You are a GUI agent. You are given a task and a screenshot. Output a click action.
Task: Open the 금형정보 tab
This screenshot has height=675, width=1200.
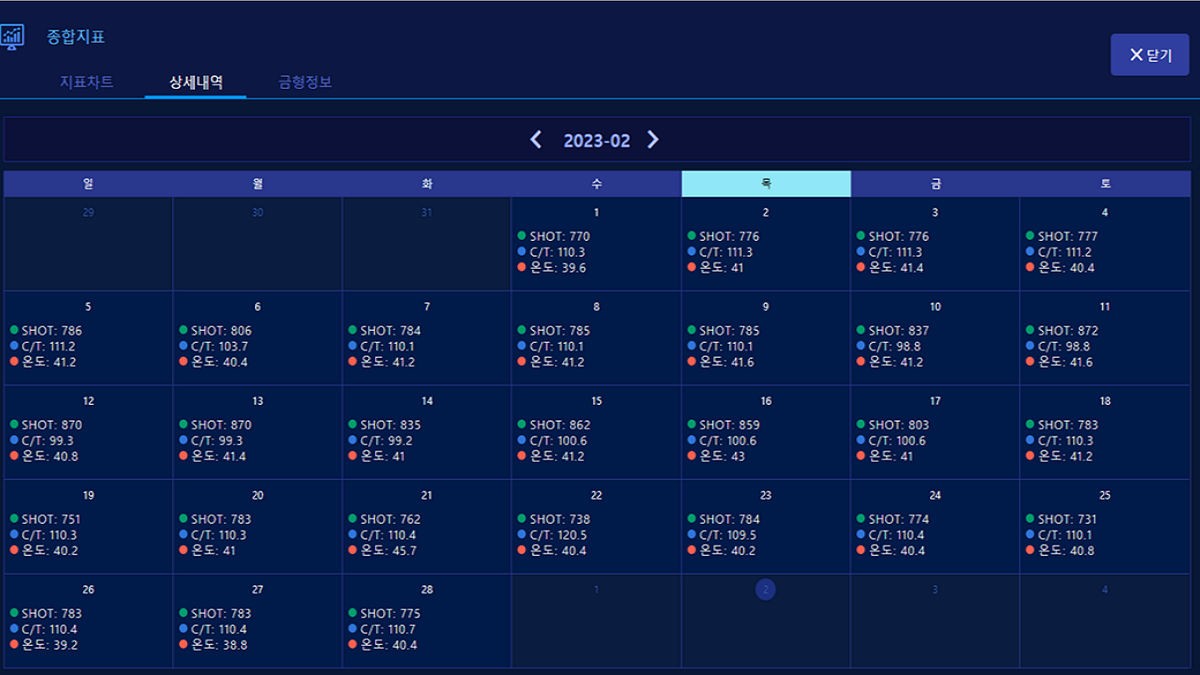305,82
